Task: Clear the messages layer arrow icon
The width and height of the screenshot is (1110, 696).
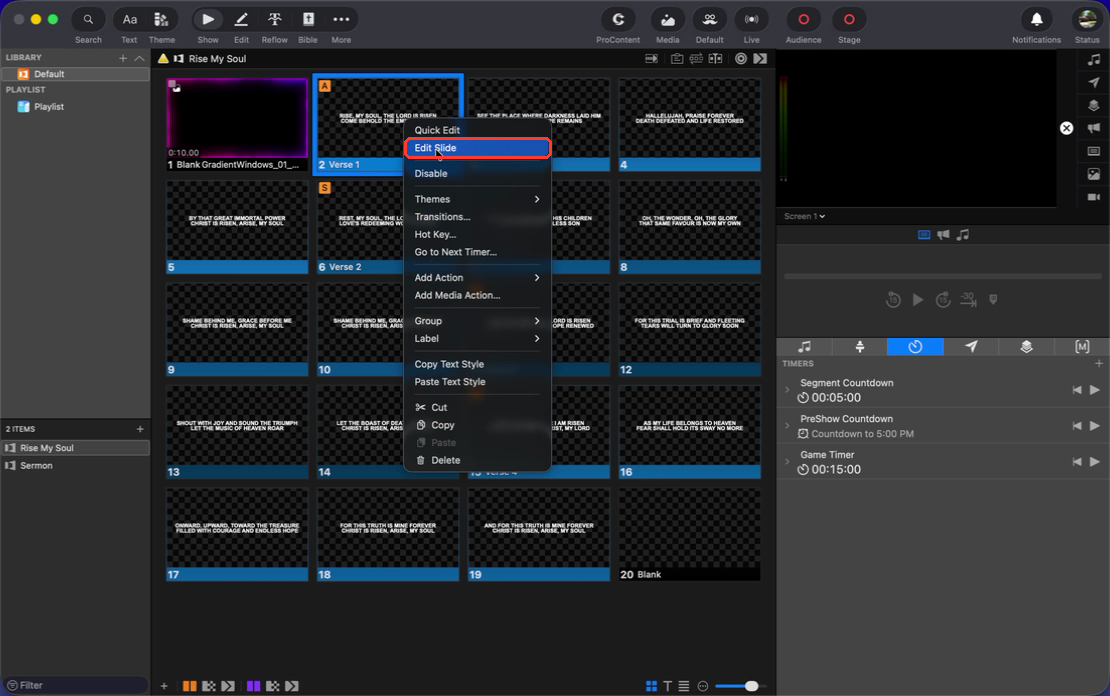Action: click(1094, 82)
